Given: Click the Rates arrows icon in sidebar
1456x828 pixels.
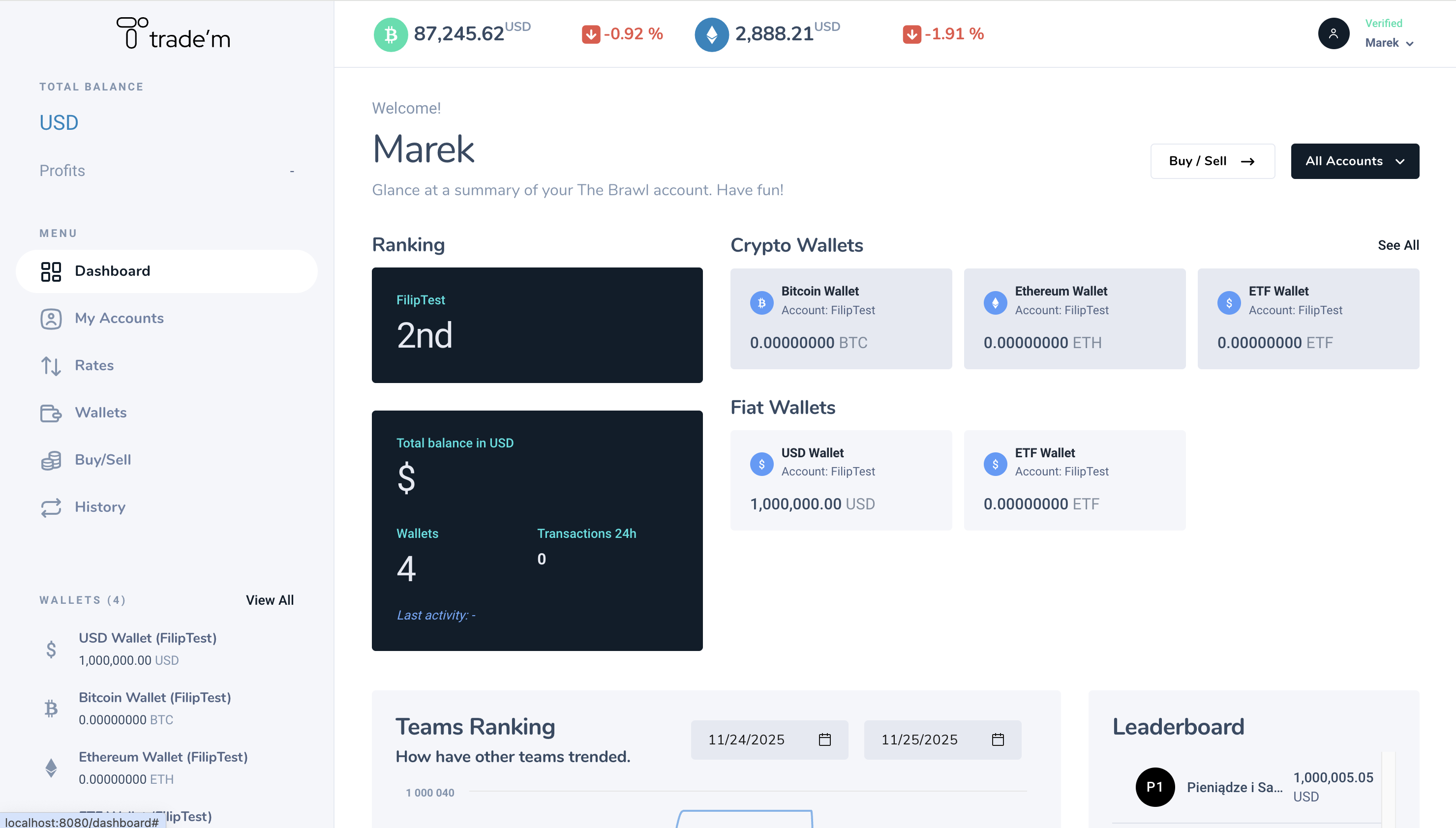Looking at the screenshot, I should pyautogui.click(x=52, y=366).
